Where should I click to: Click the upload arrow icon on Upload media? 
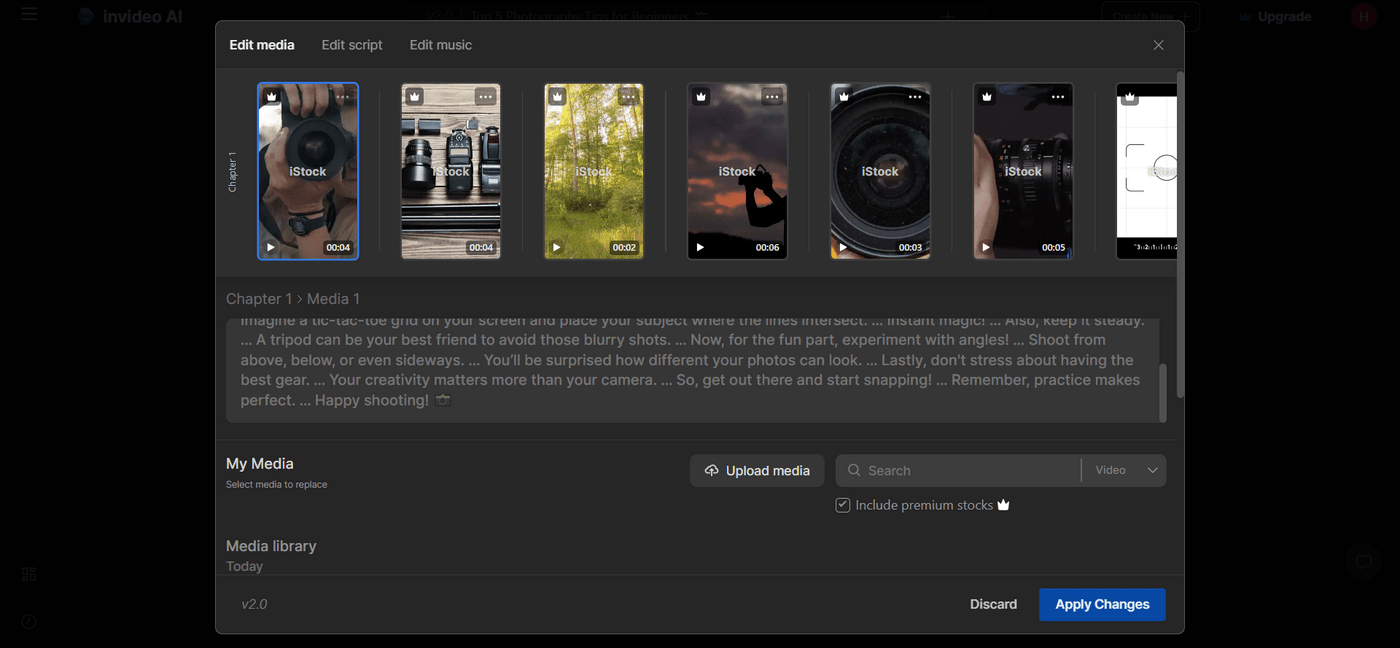pos(711,470)
